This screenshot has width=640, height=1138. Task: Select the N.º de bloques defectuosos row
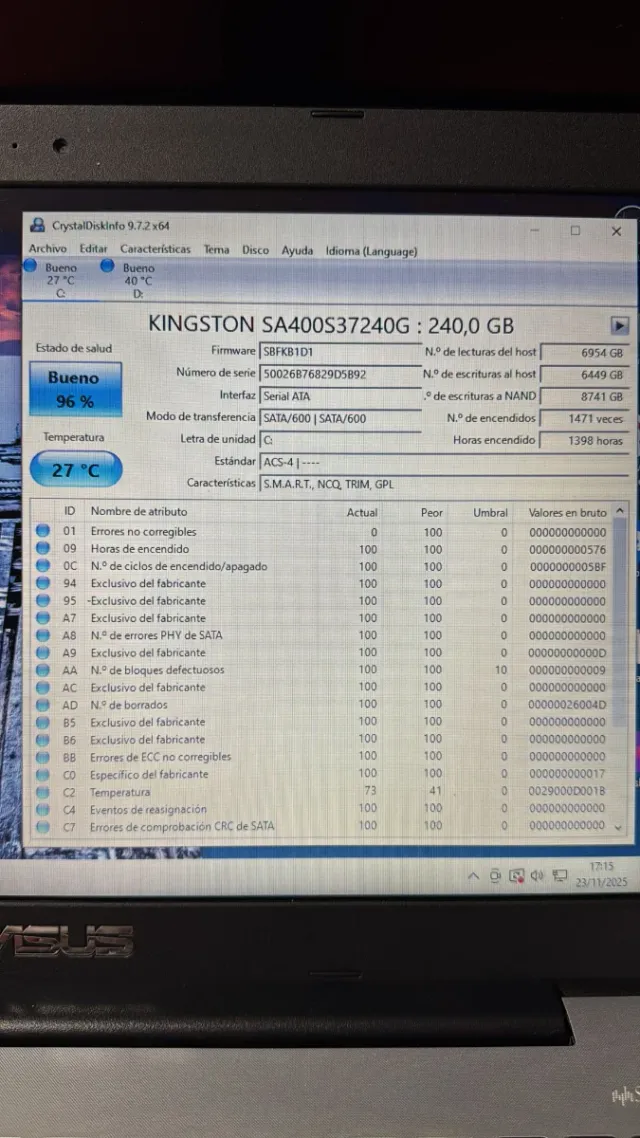pyautogui.click(x=321, y=670)
